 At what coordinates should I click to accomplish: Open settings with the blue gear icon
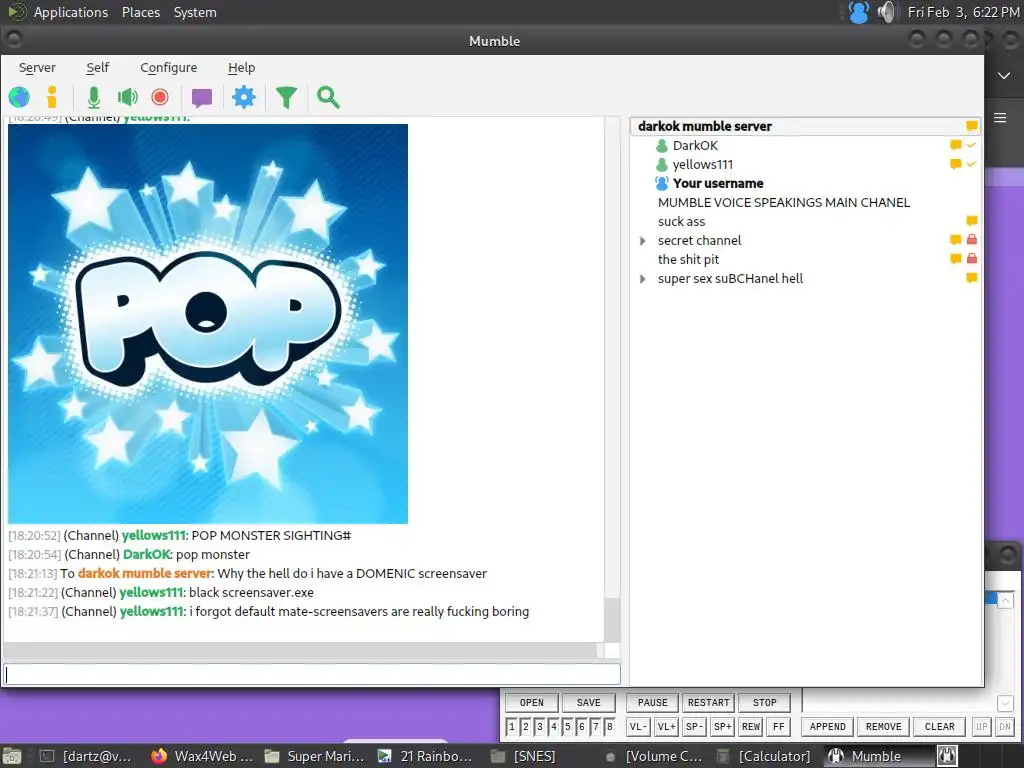[x=244, y=97]
